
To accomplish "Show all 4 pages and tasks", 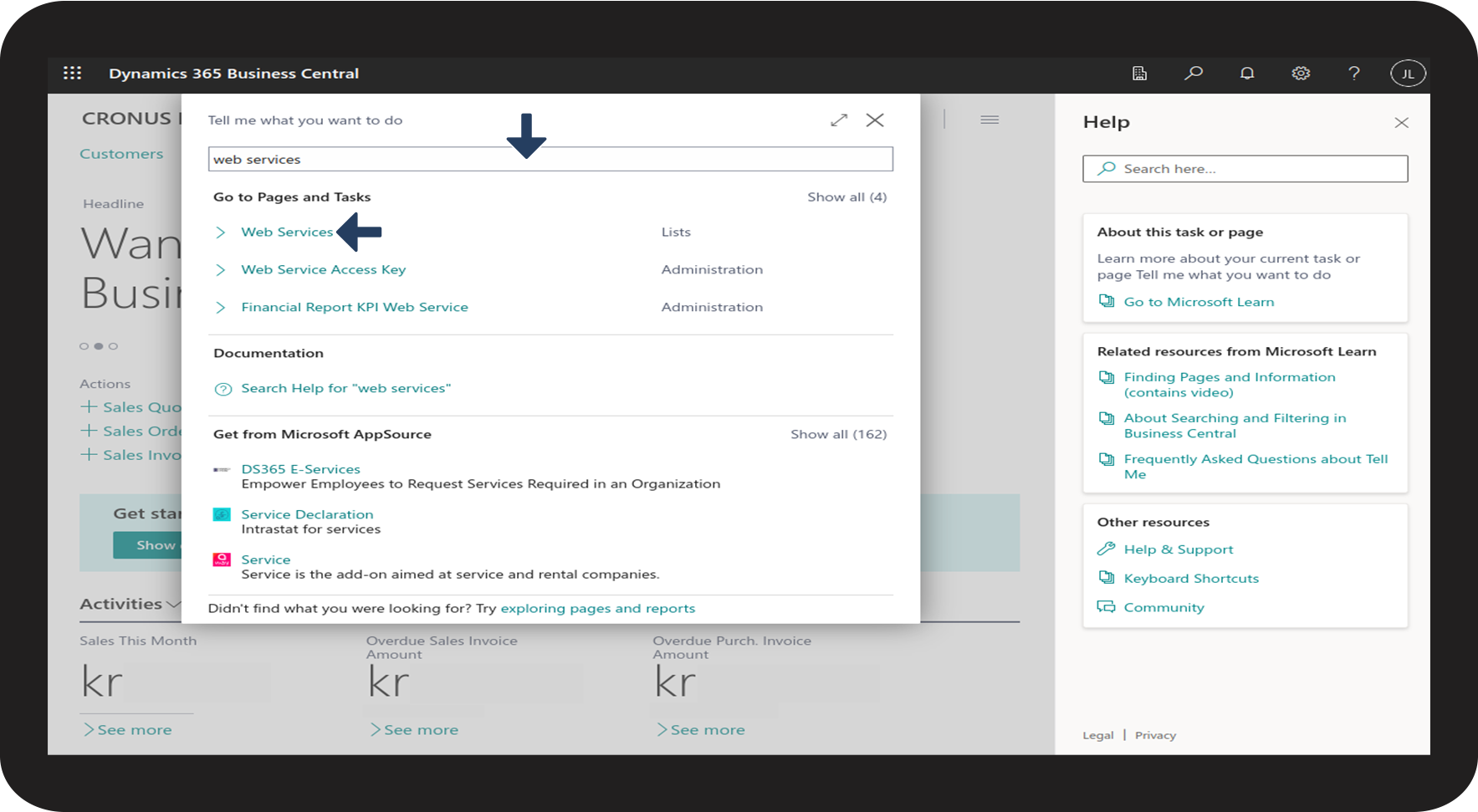I will click(846, 197).
